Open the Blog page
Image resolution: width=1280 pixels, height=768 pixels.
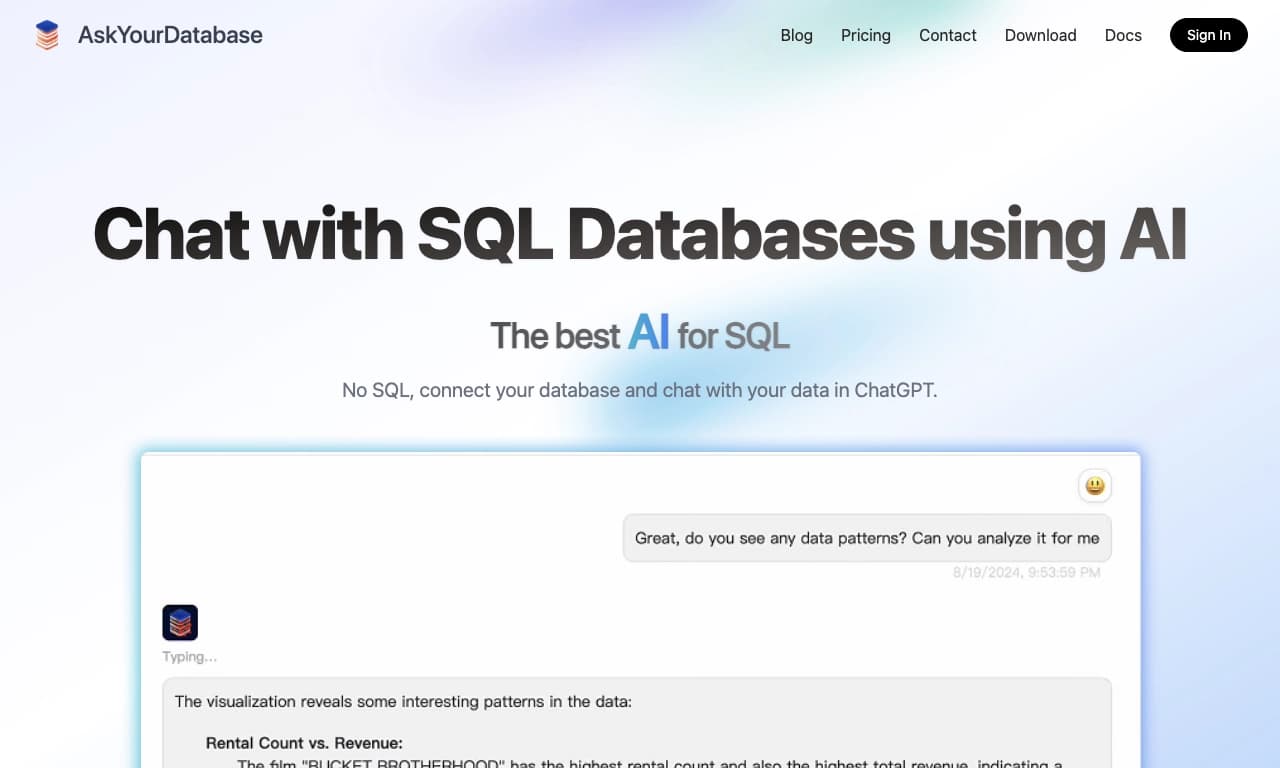click(x=796, y=35)
